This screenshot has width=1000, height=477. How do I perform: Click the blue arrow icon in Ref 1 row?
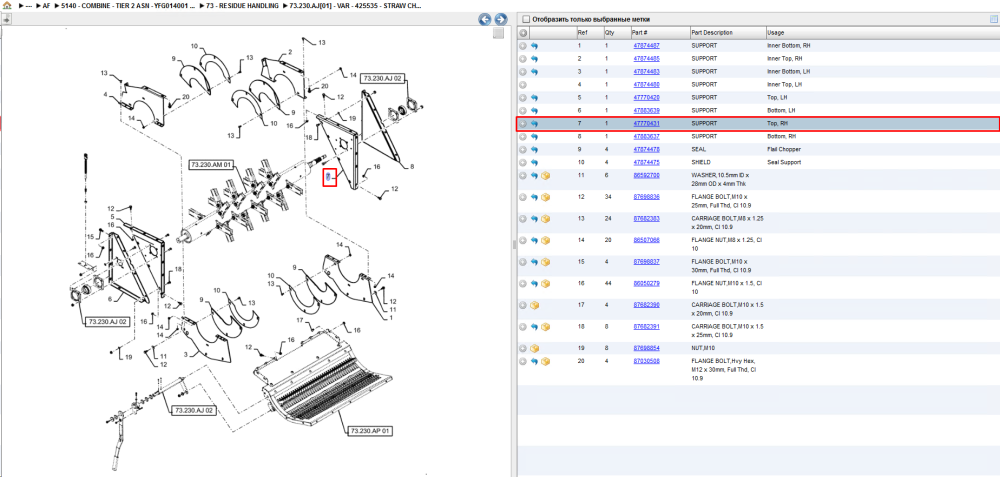tap(534, 46)
